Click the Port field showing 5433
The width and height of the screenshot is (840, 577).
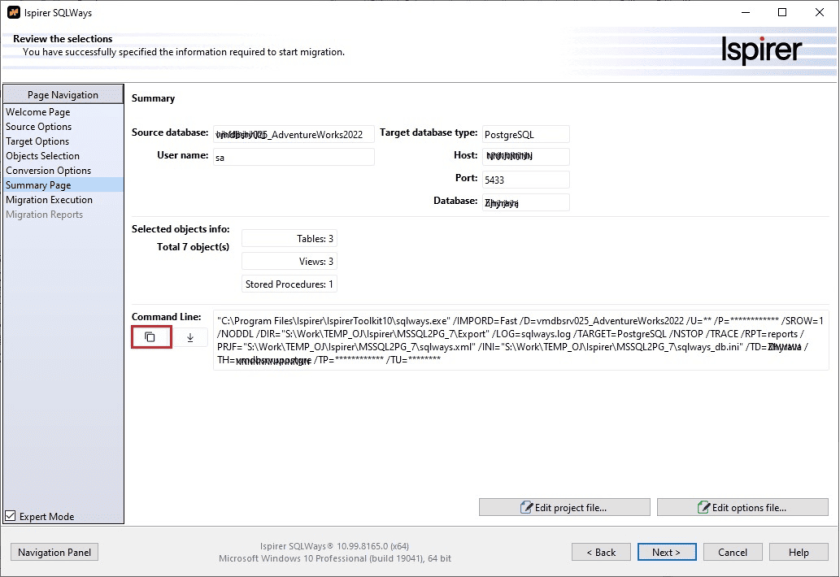525,180
